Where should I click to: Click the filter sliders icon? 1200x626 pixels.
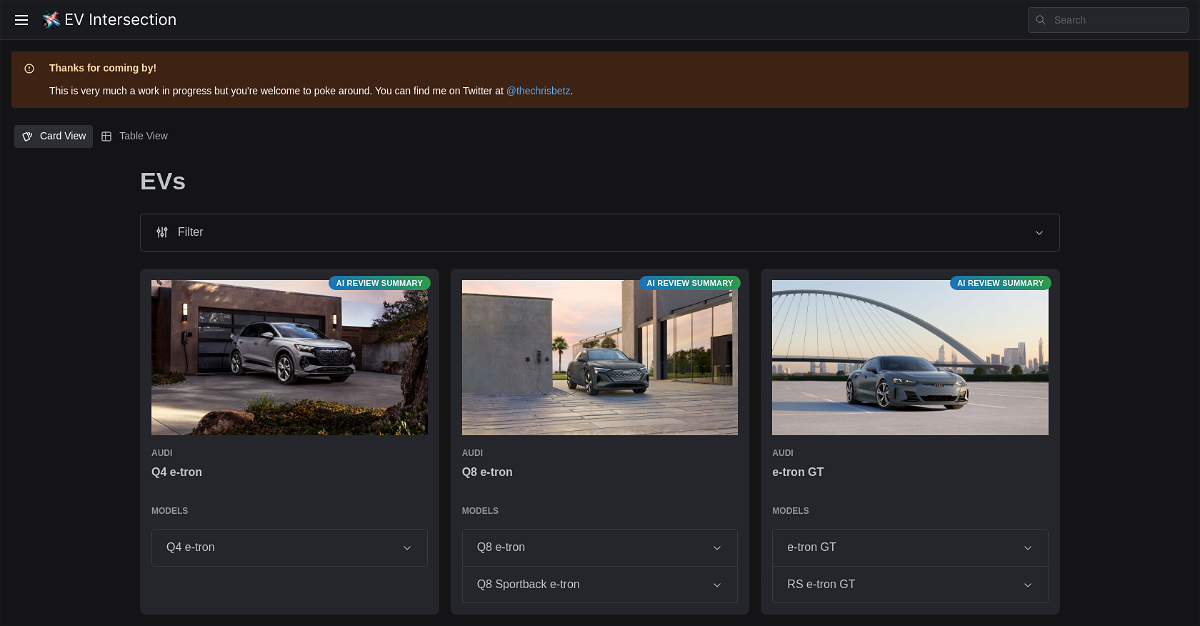tap(162, 232)
